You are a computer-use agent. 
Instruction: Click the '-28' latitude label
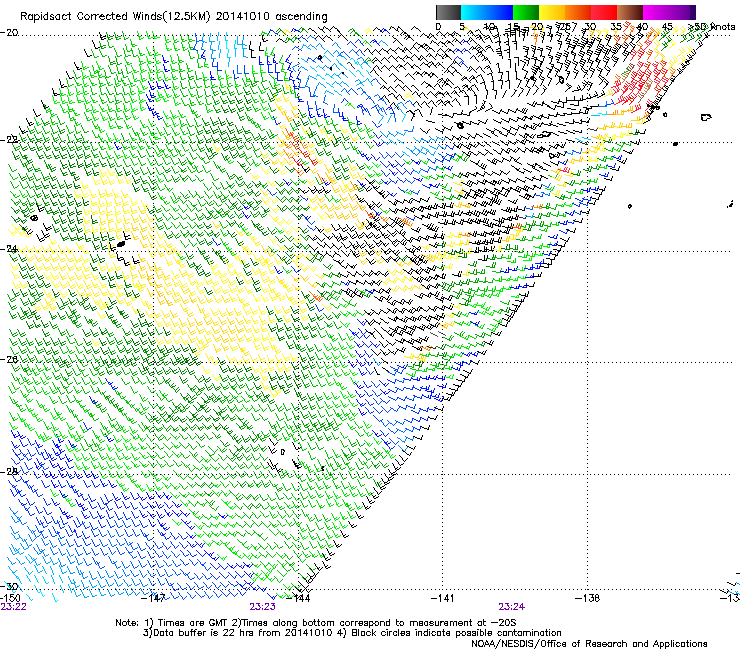(9, 472)
